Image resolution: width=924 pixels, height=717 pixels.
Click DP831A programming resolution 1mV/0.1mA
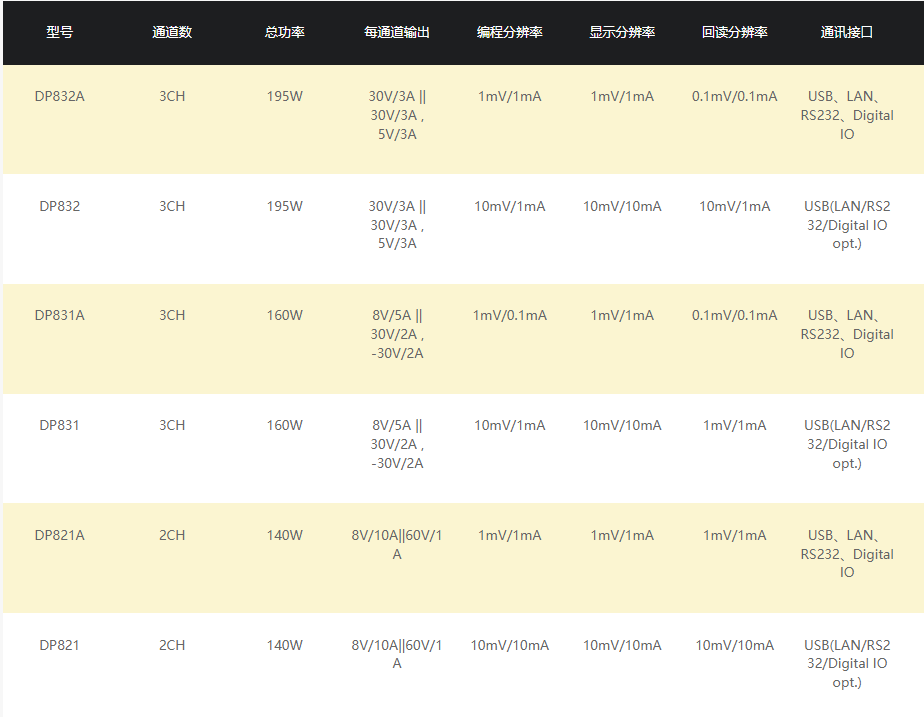tap(510, 315)
